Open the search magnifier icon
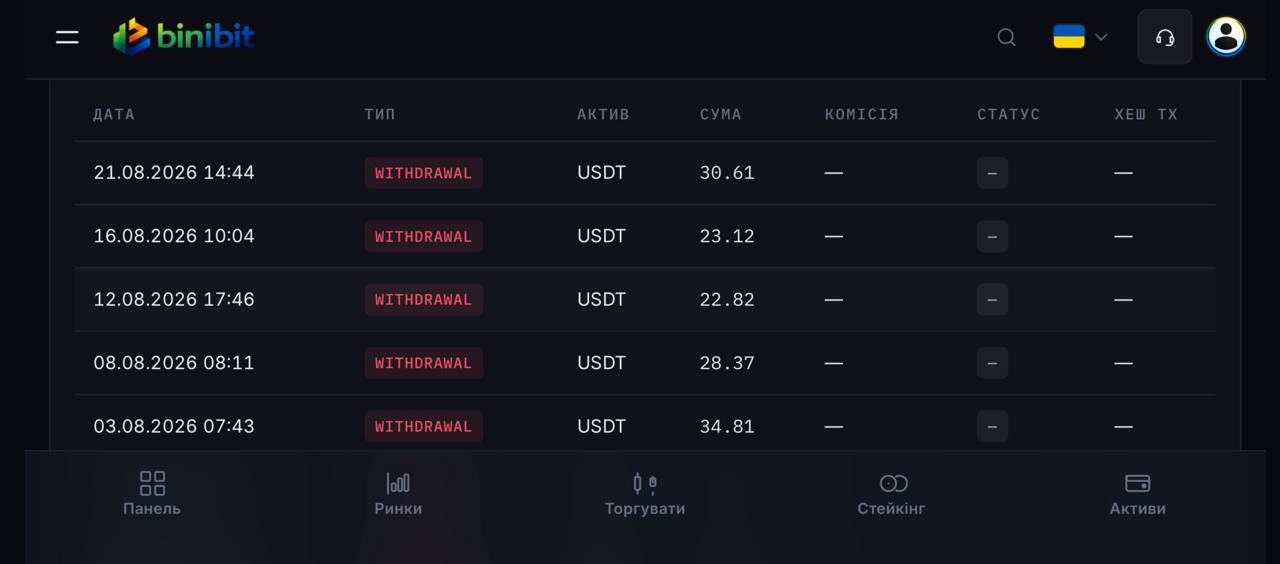 [1007, 37]
